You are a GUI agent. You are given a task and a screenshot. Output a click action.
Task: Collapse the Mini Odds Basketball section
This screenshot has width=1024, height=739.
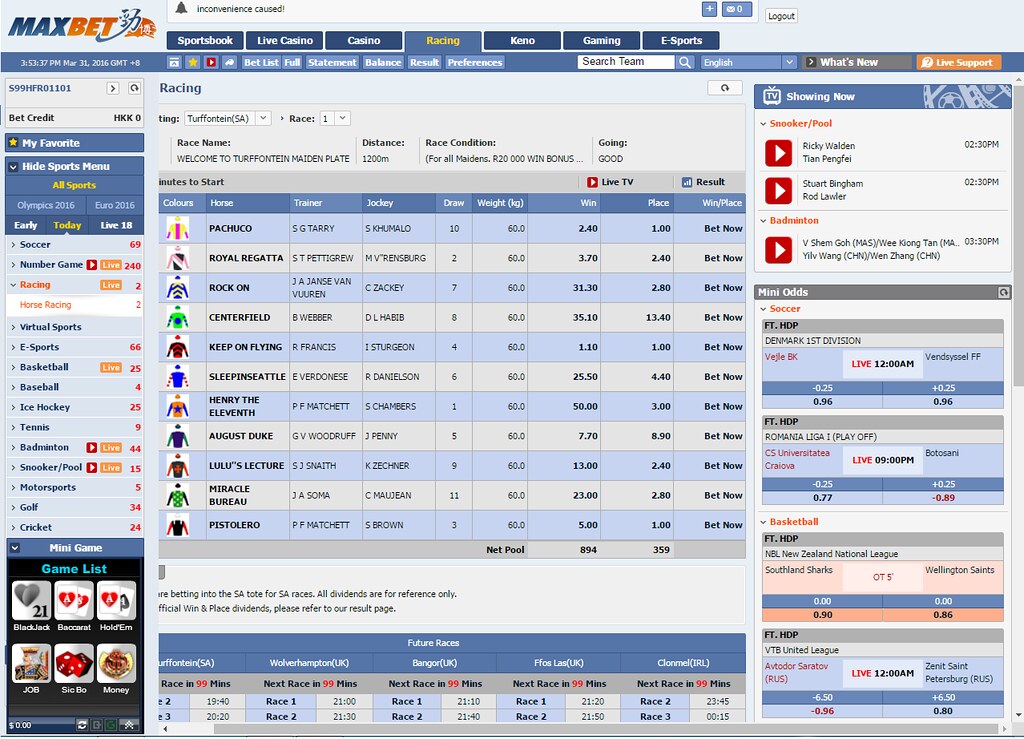coord(763,522)
